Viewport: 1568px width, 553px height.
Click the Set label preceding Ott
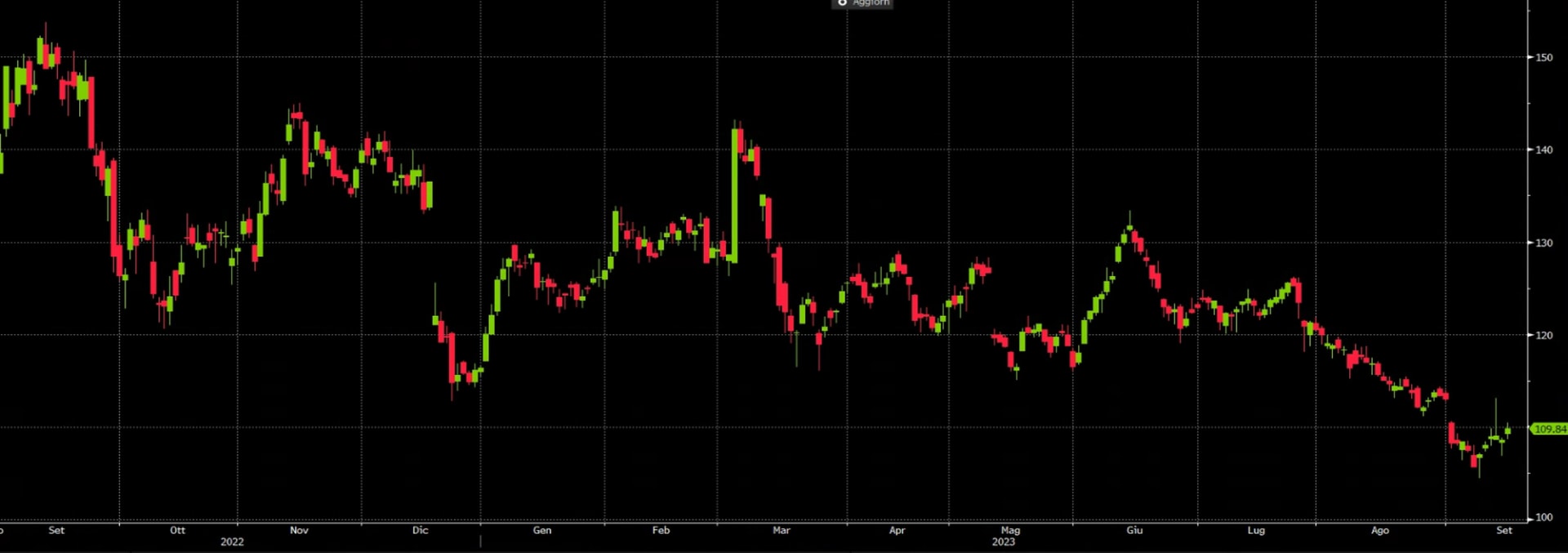click(56, 530)
